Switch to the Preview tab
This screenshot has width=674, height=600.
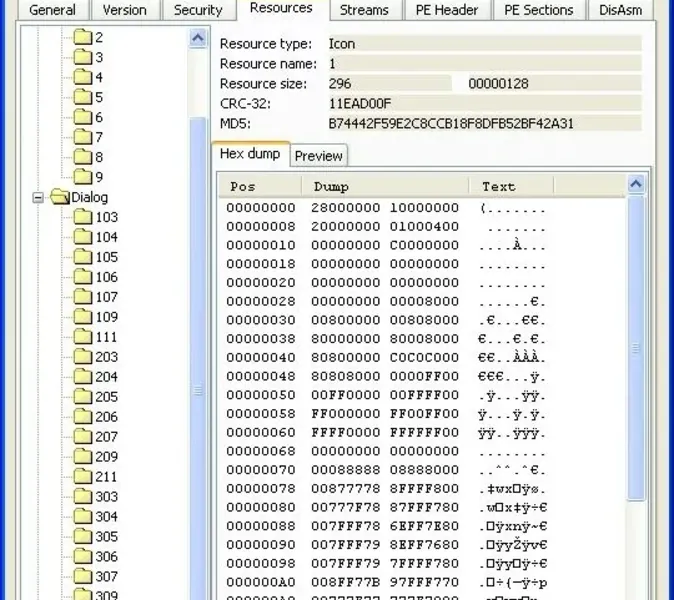point(319,156)
